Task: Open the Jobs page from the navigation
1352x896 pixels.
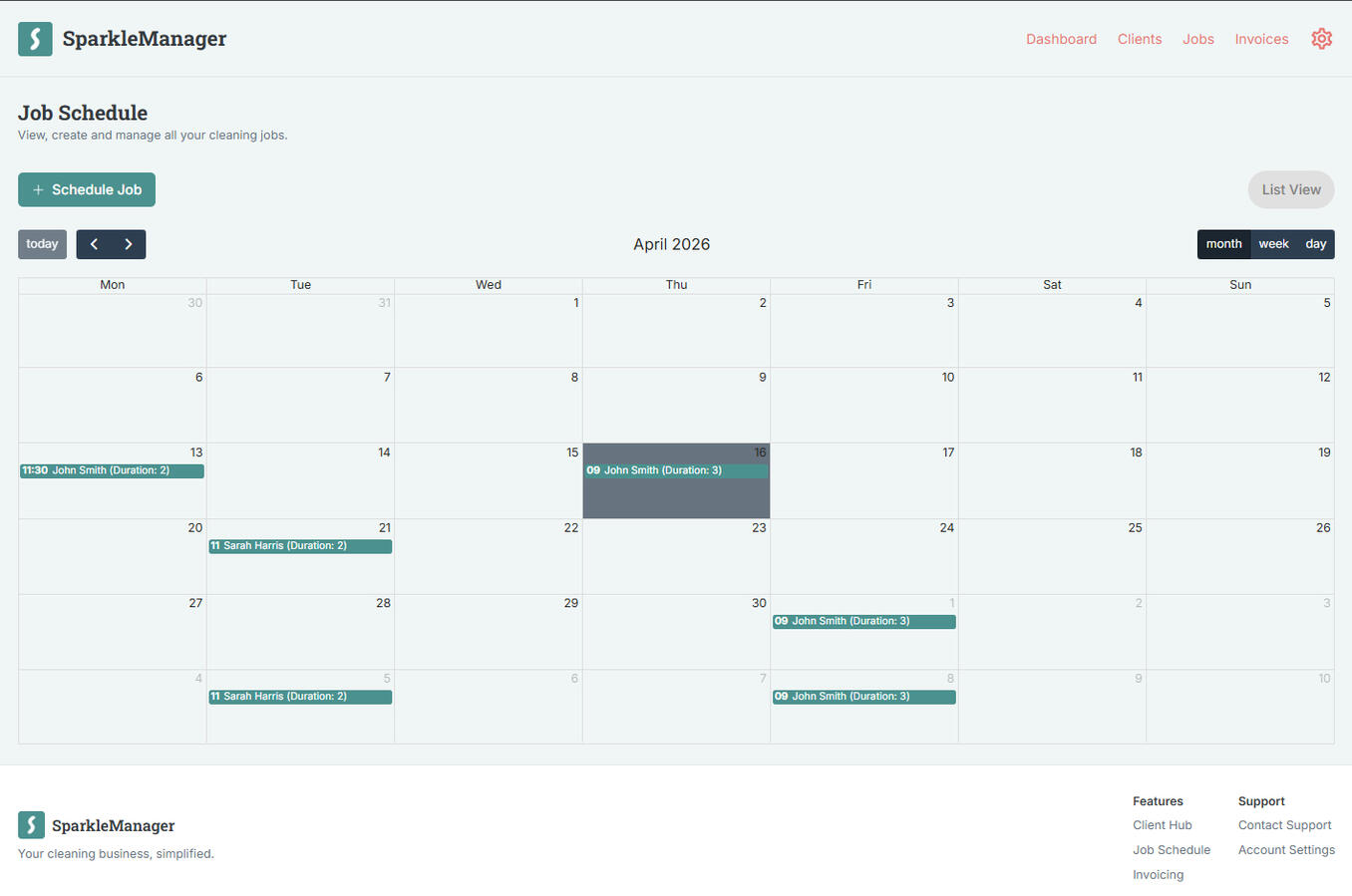Action: click(1197, 39)
